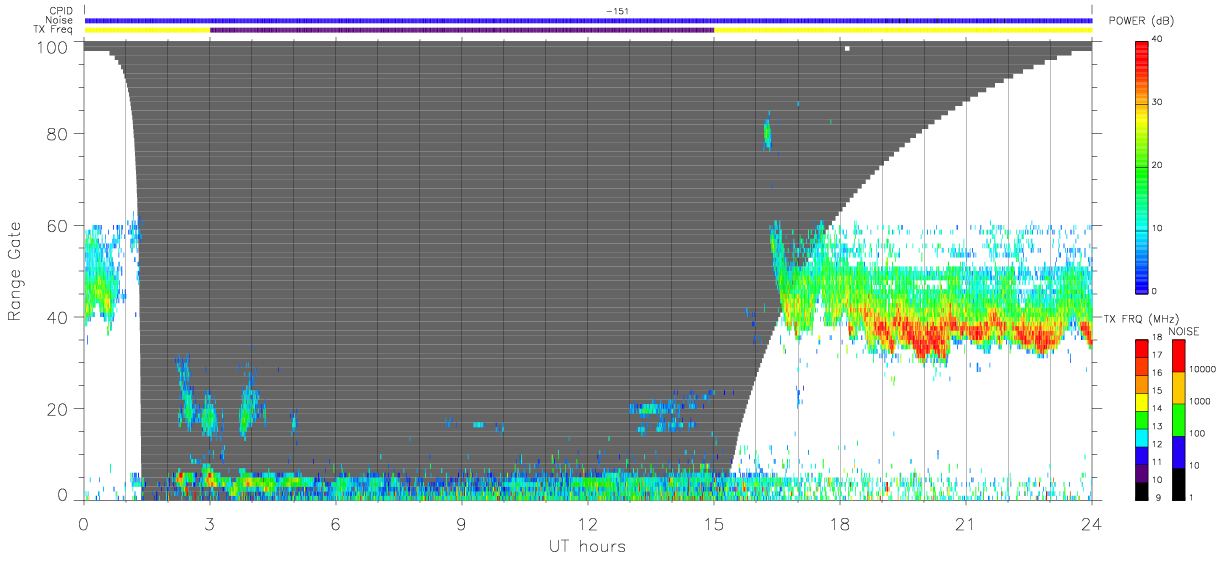Pick the cyan 12-13 MHz TX FRQ swatch
This screenshot has height=567, width=1228.
[1142, 436]
